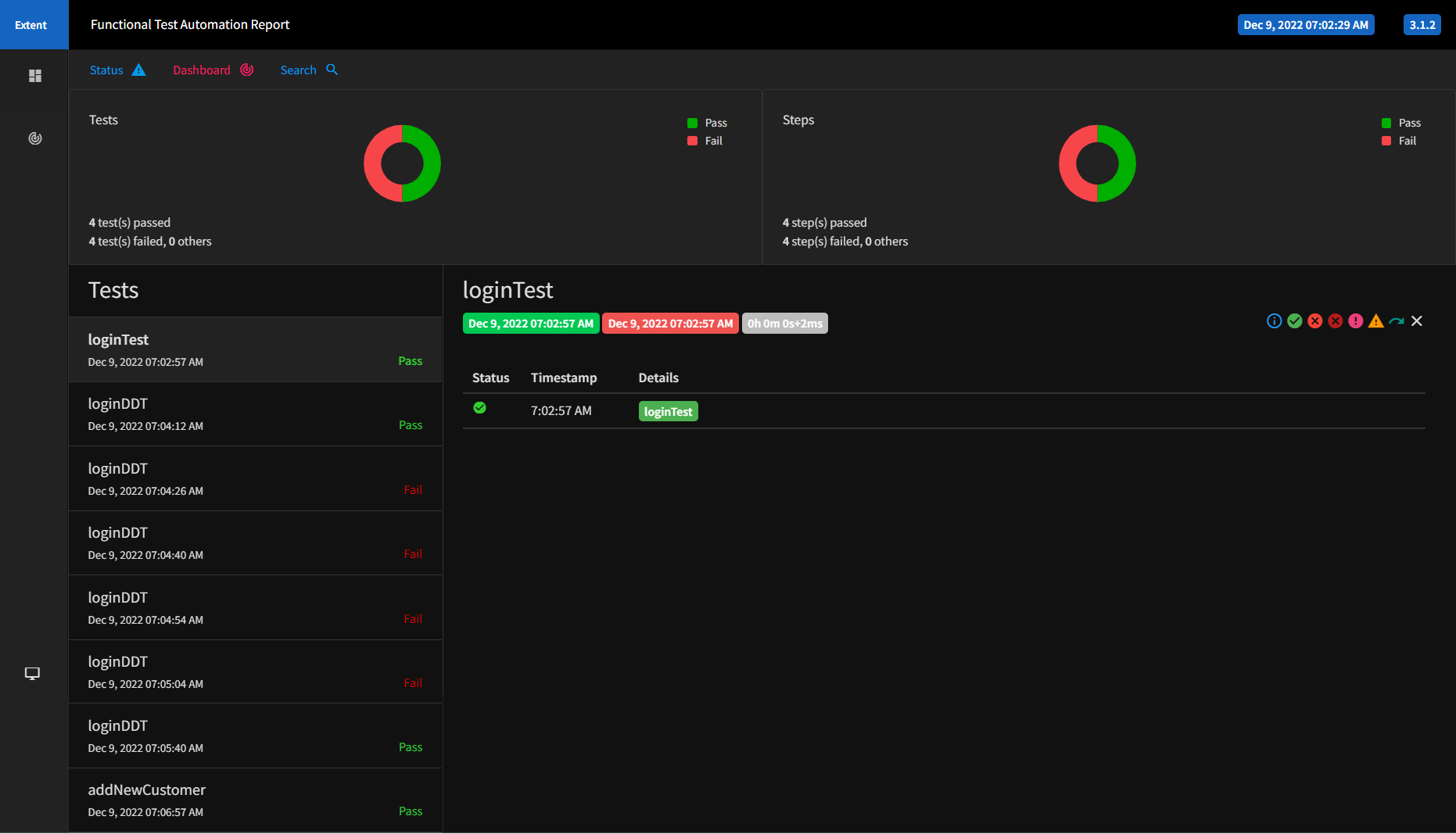Select the green pass status filter icon
This screenshot has width=1456, height=834.
click(x=1295, y=320)
